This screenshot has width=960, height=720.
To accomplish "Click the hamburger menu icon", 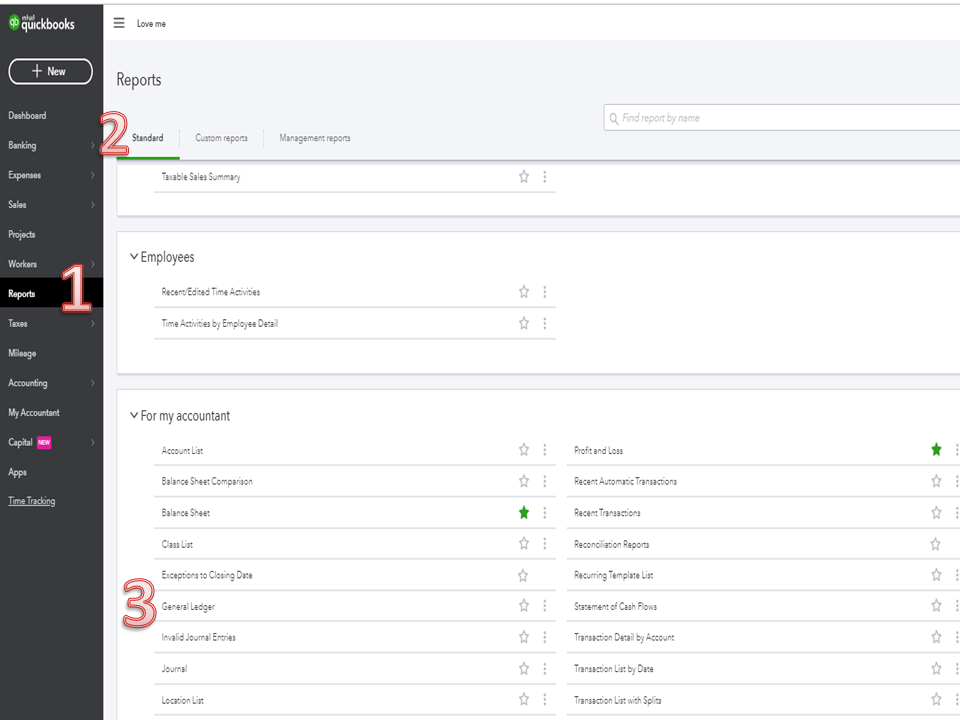I will pyautogui.click(x=119, y=23).
